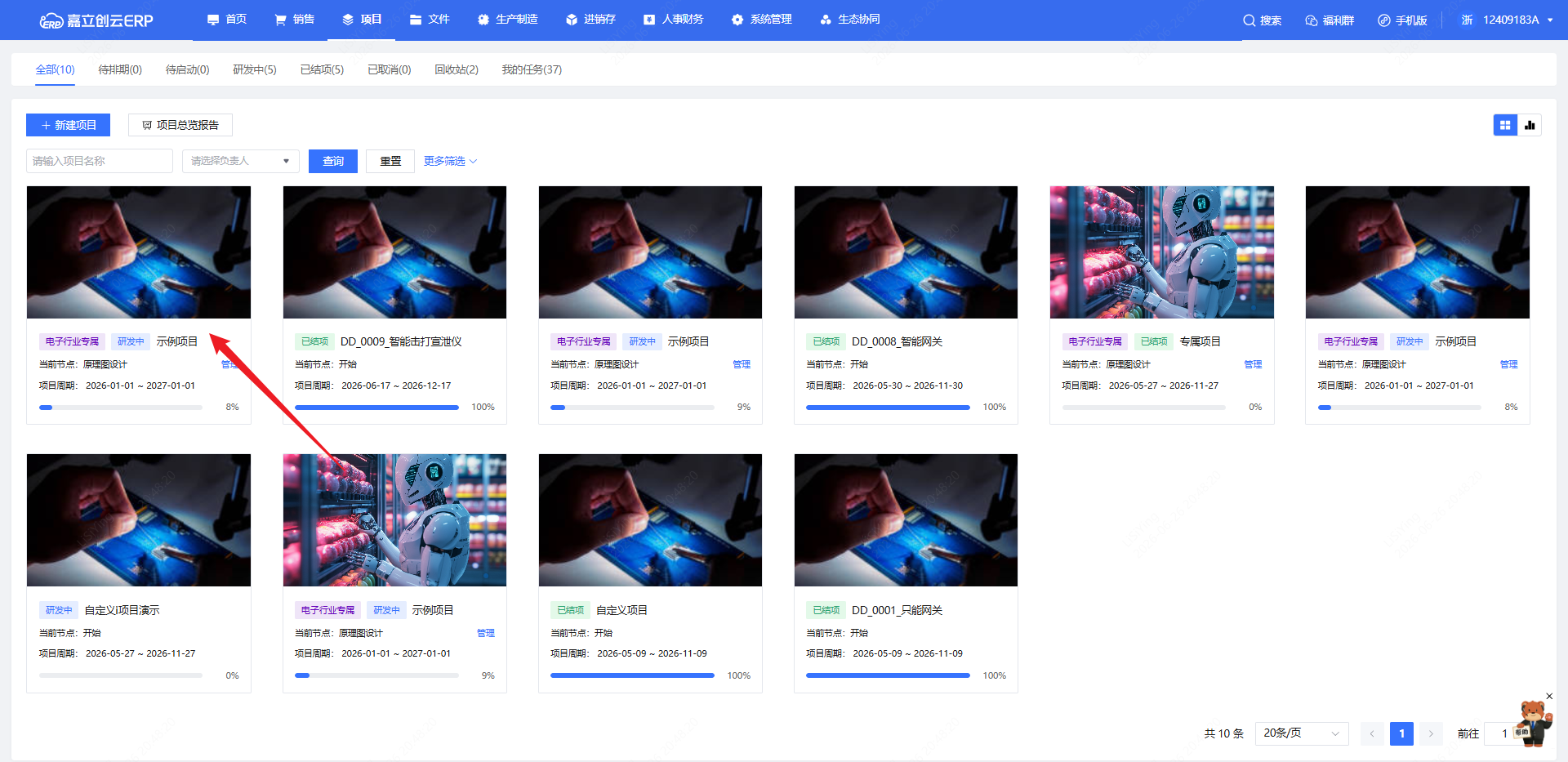Image resolution: width=1568 pixels, height=762 pixels.
Task: Open the 文件 folder menu
Action: click(430, 20)
